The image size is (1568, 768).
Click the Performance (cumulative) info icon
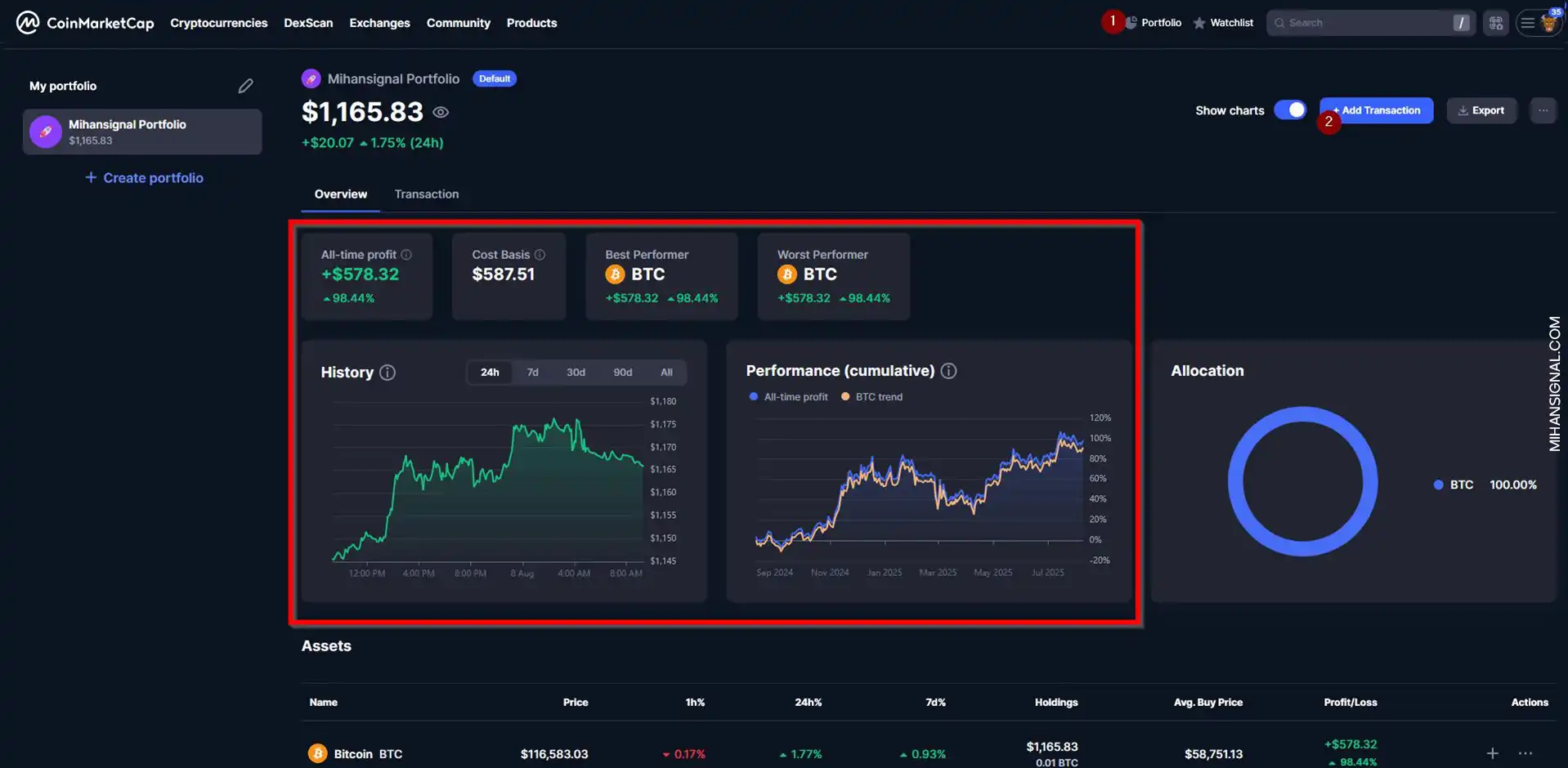point(948,371)
